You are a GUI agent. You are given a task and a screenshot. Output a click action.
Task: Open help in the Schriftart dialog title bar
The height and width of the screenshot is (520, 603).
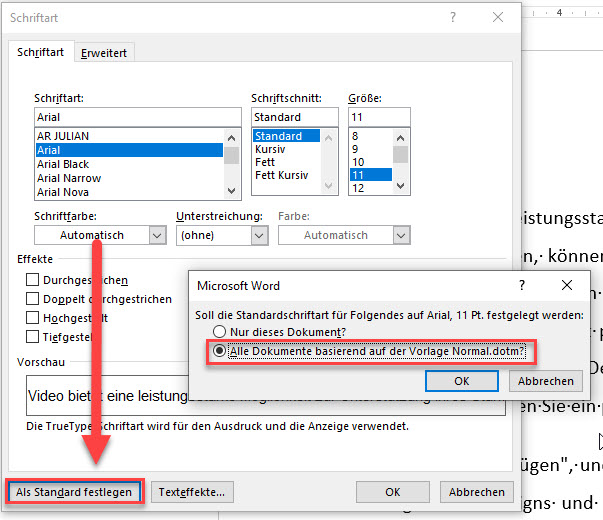pyautogui.click(x=453, y=17)
